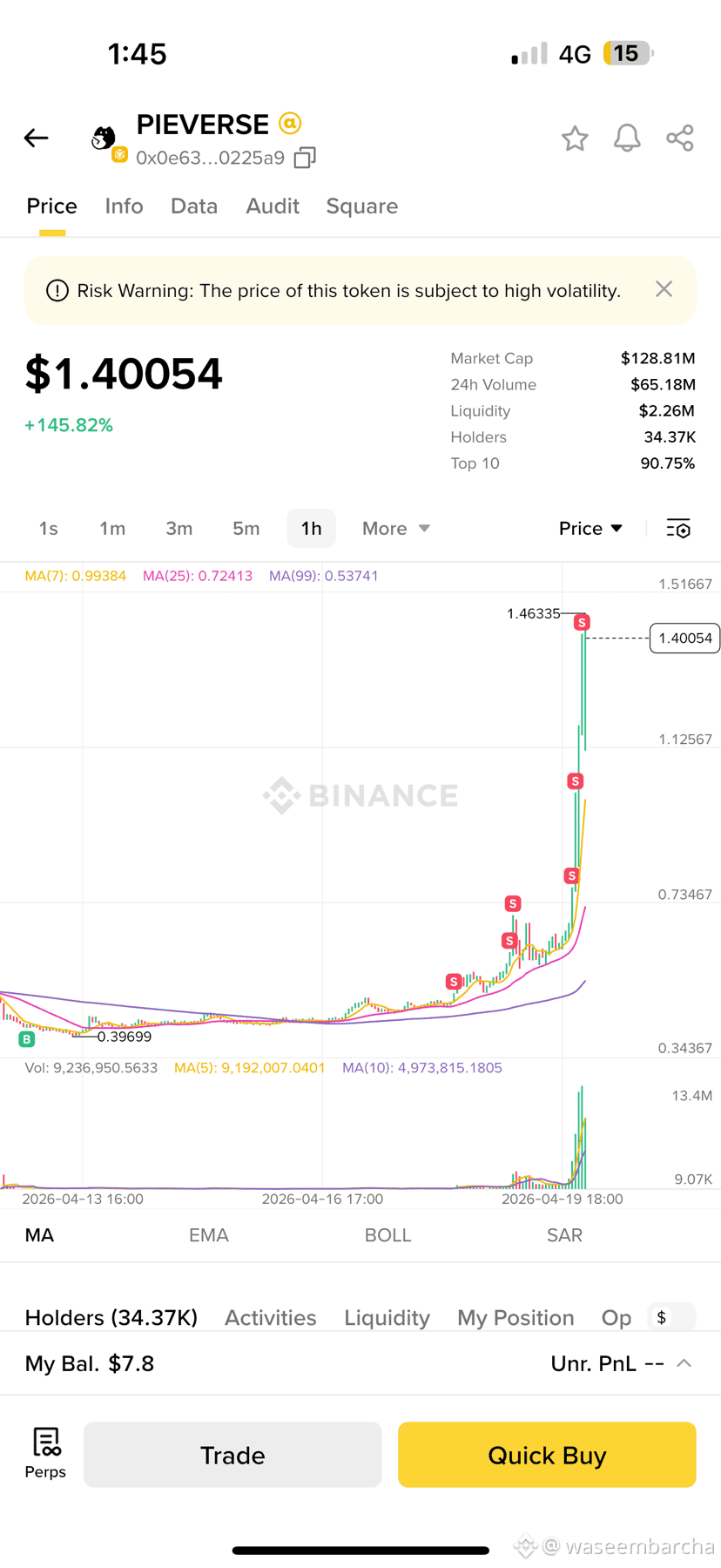Select the EMA indicator
This screenshot has height=1568, width=721.
pos(209,1235)
